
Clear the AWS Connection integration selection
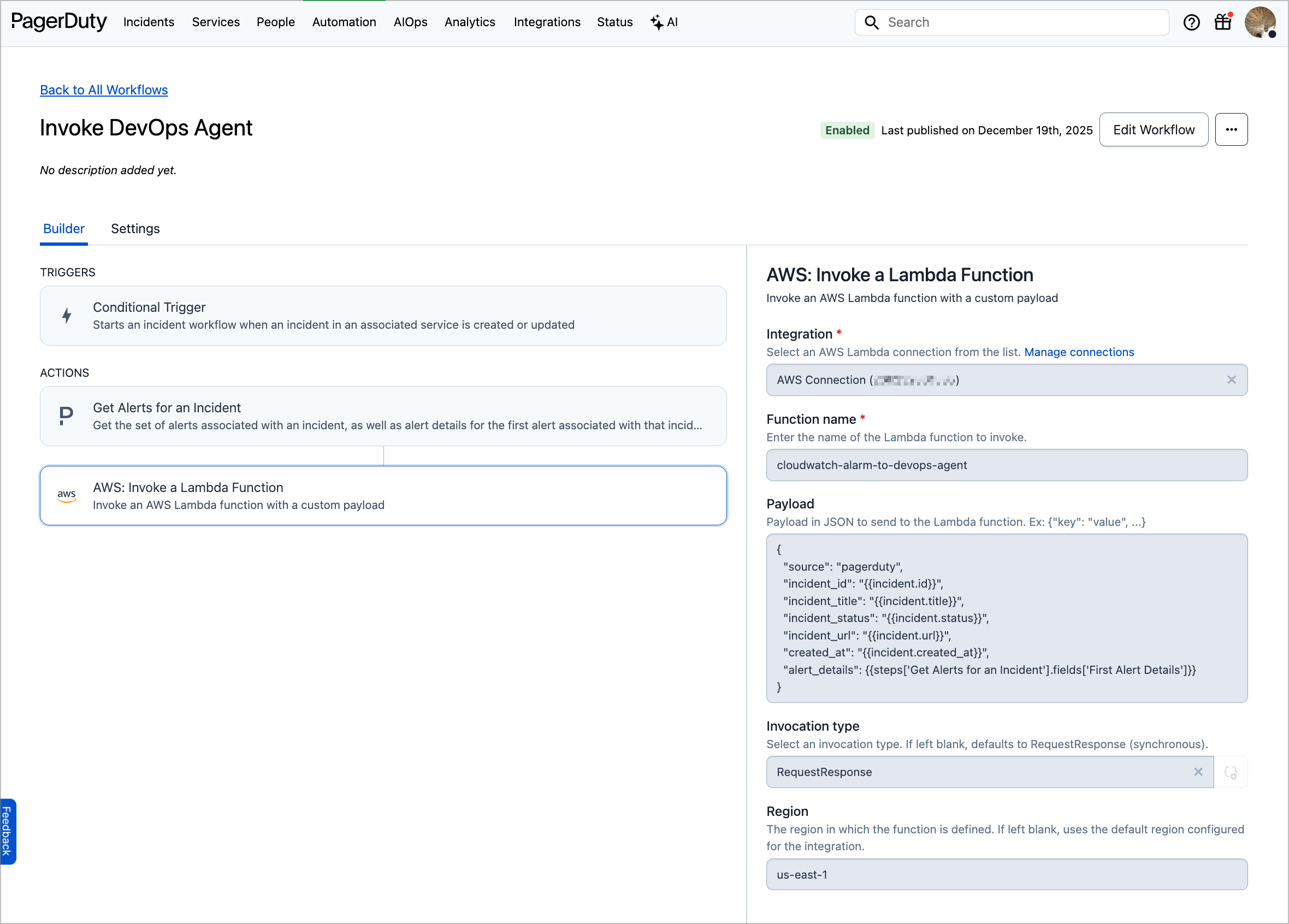pos(1231,380)
